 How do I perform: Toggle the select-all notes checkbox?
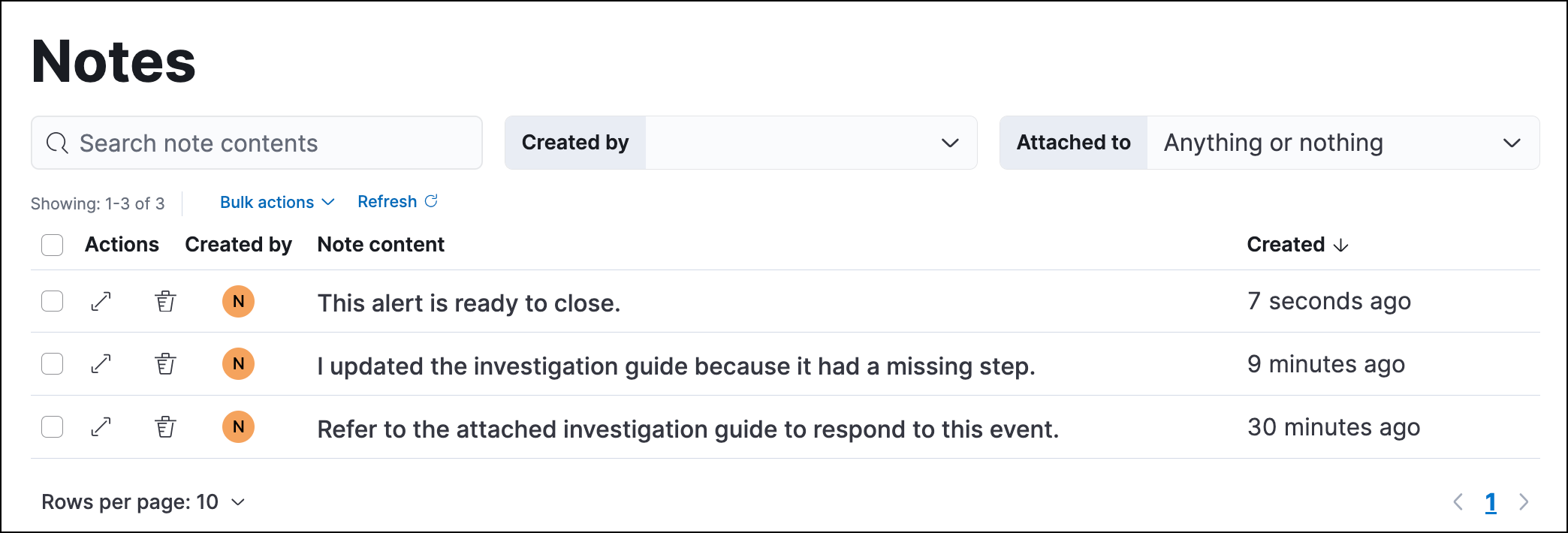coord(52,245)
